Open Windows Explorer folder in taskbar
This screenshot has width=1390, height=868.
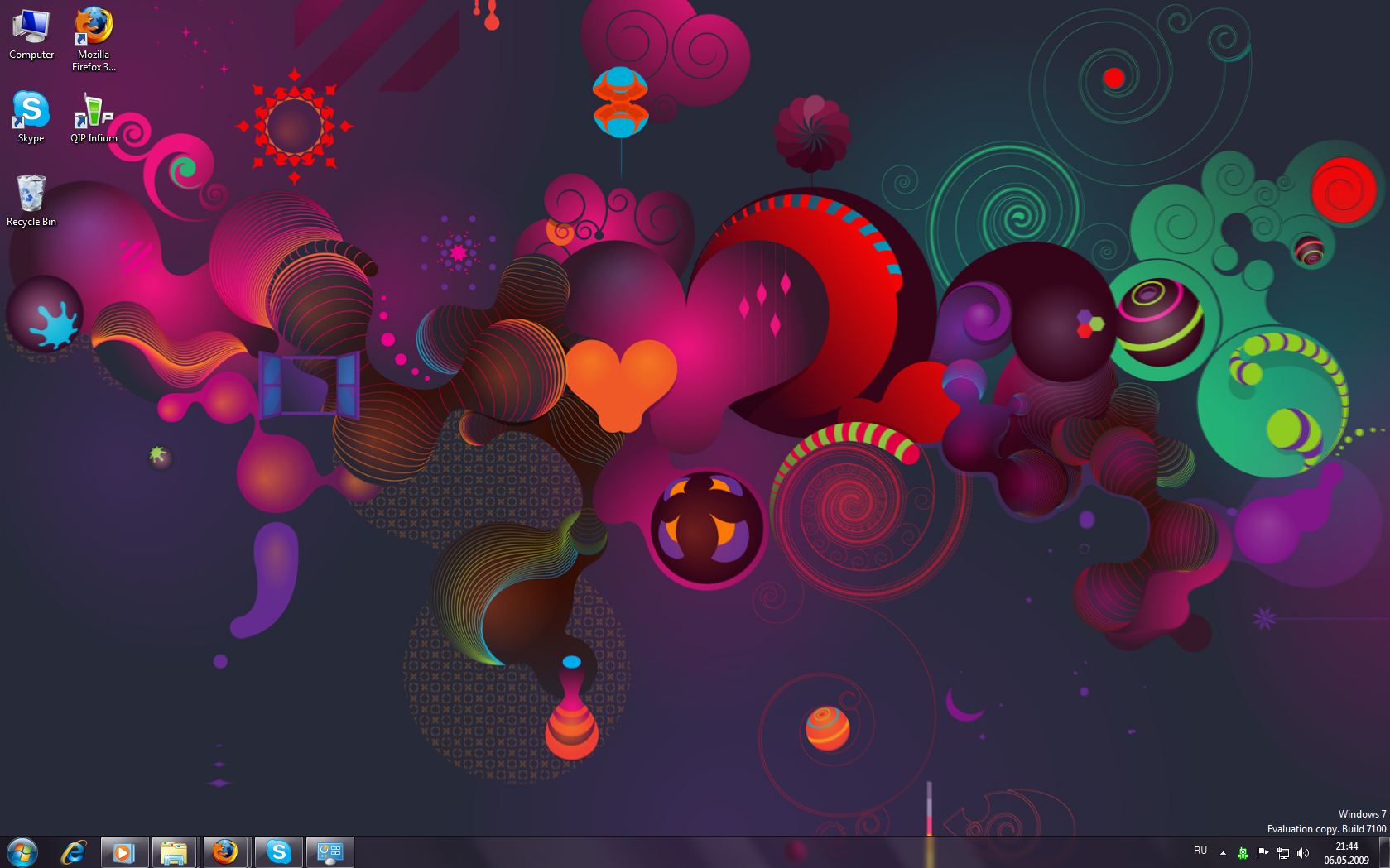coord(174,851)
